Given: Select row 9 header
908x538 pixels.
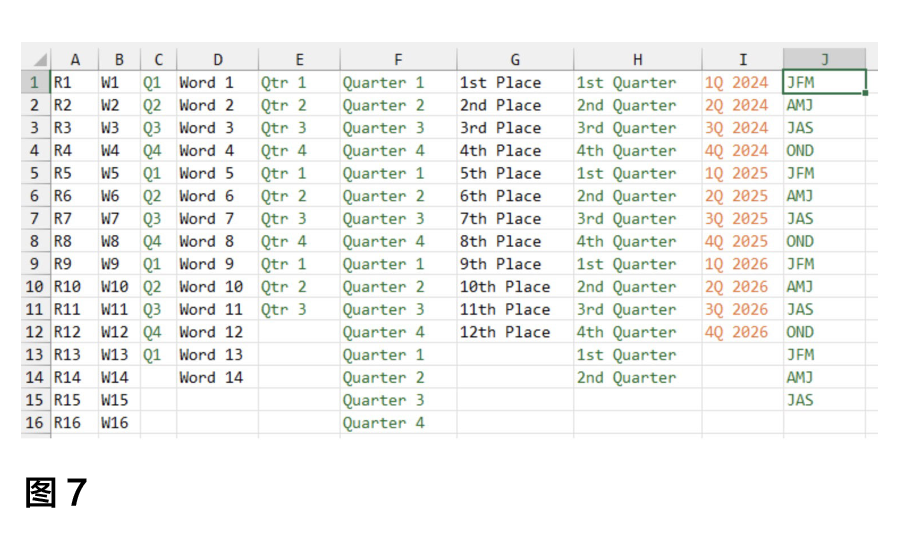Looking at the screenshot, I should pos(35,264).
